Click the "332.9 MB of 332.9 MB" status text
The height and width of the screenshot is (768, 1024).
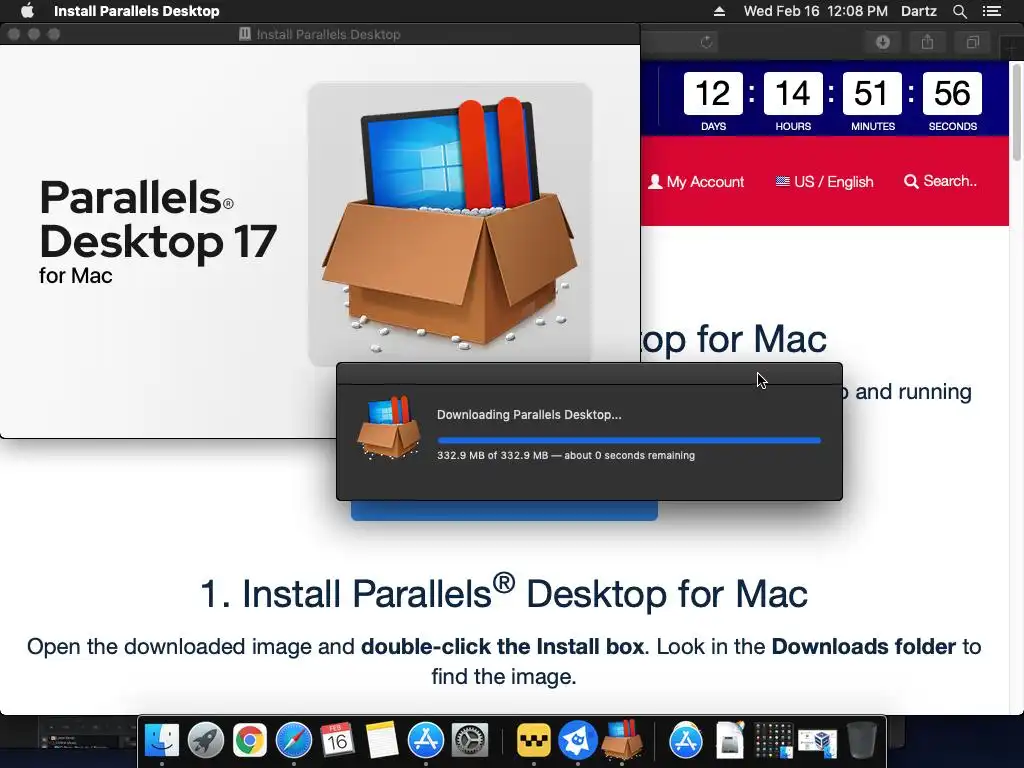click(492, 456)
